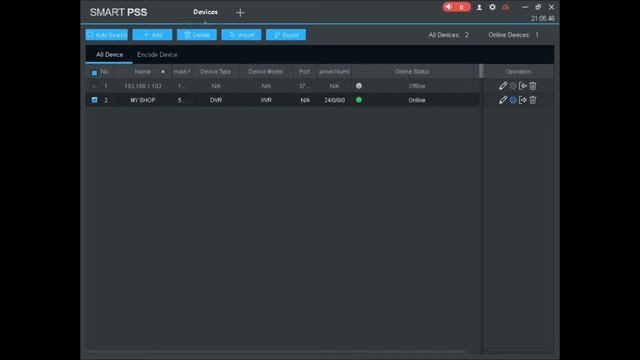Viewport: 640px width, 360px height.
Task: Click the No. column header
Action: coord(104,71)
